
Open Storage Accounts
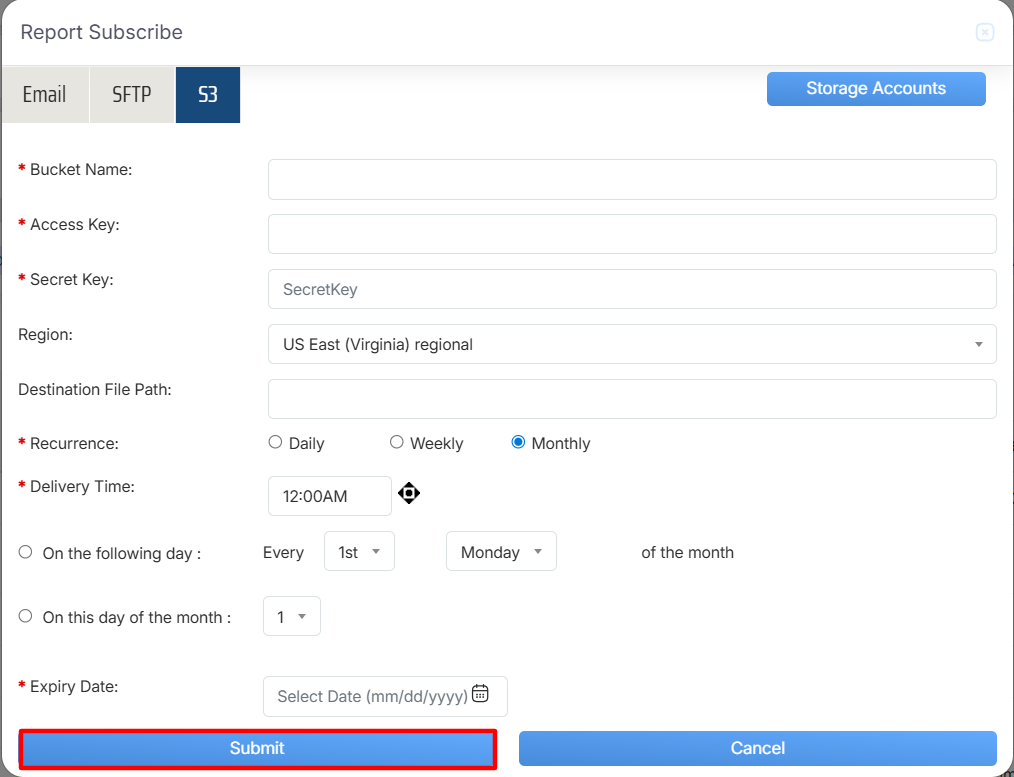point(876,88)
